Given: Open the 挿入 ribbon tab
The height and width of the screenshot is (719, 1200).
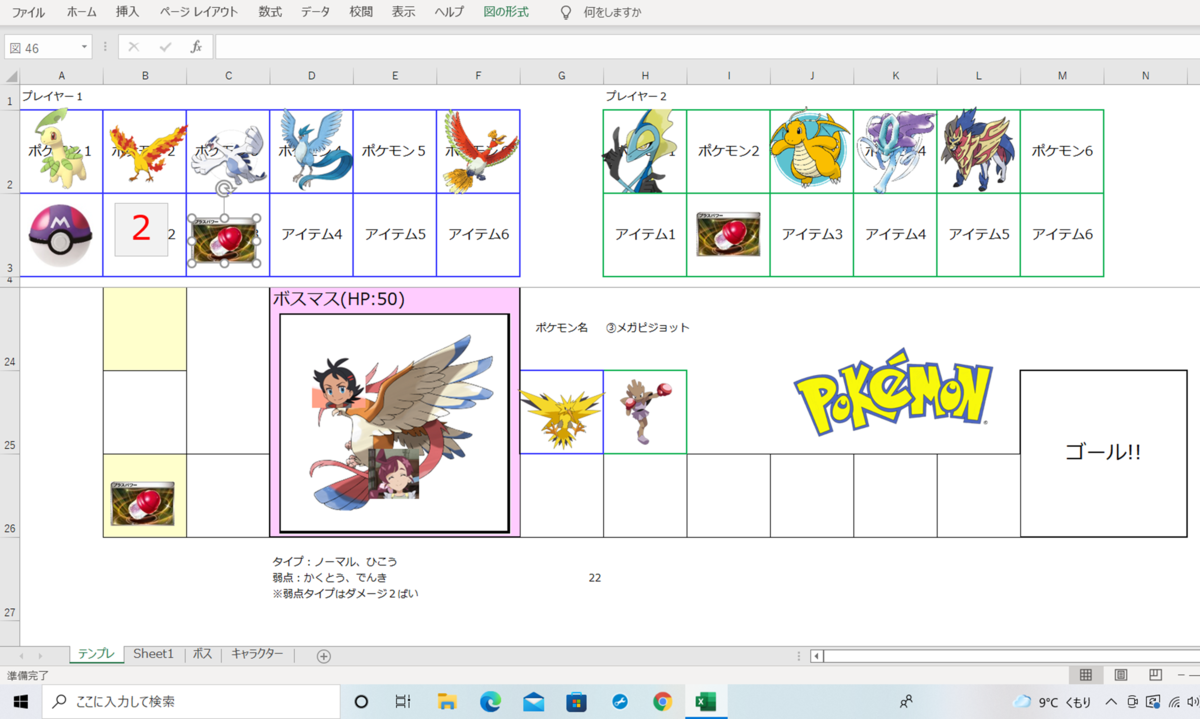Looking at the screenshot, I should click(128, 12).
